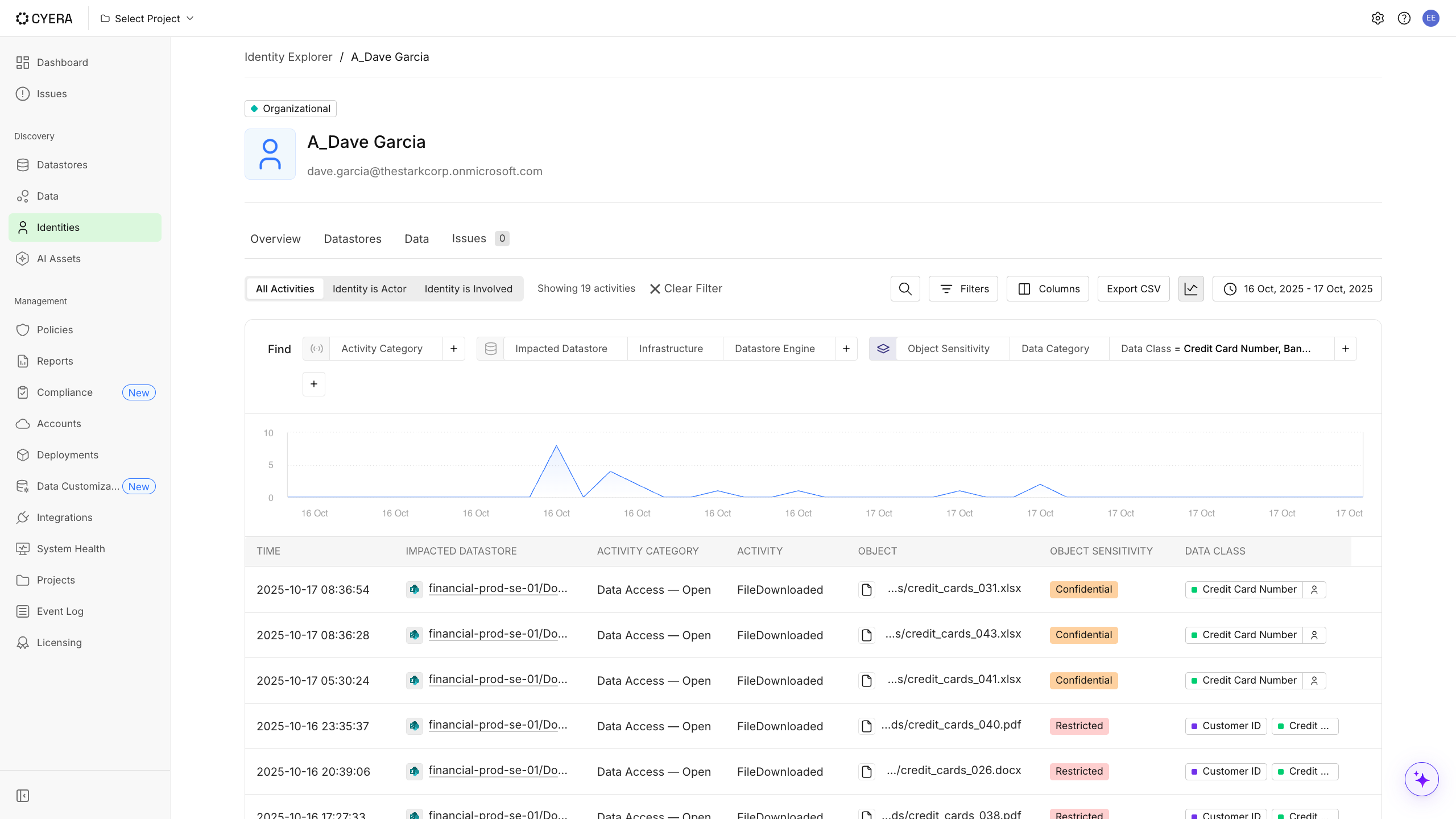Click the Confidential tag for credit_cards_031.xlsx
Screen dimensions: 1456x819
(x=1083, y=589)
